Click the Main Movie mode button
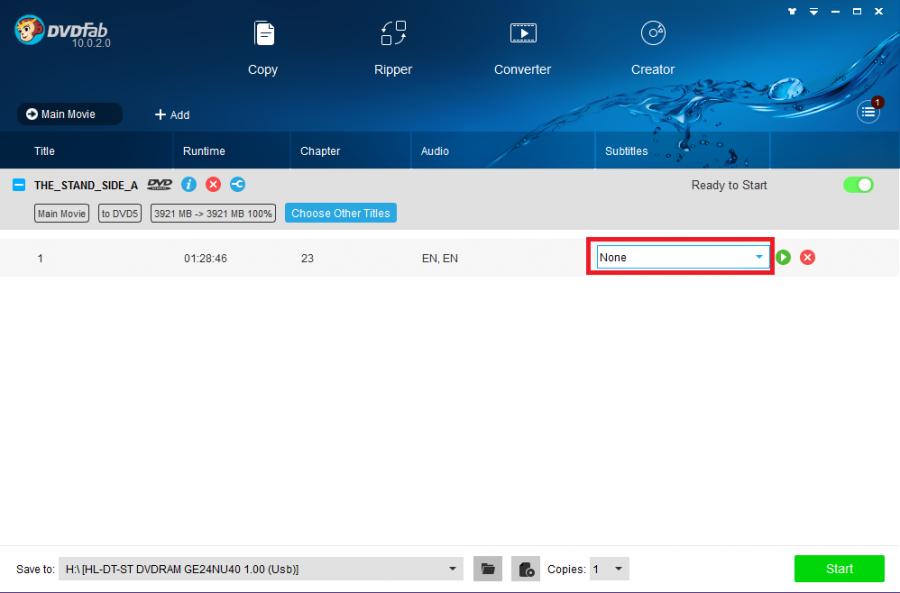 (69, 114)
